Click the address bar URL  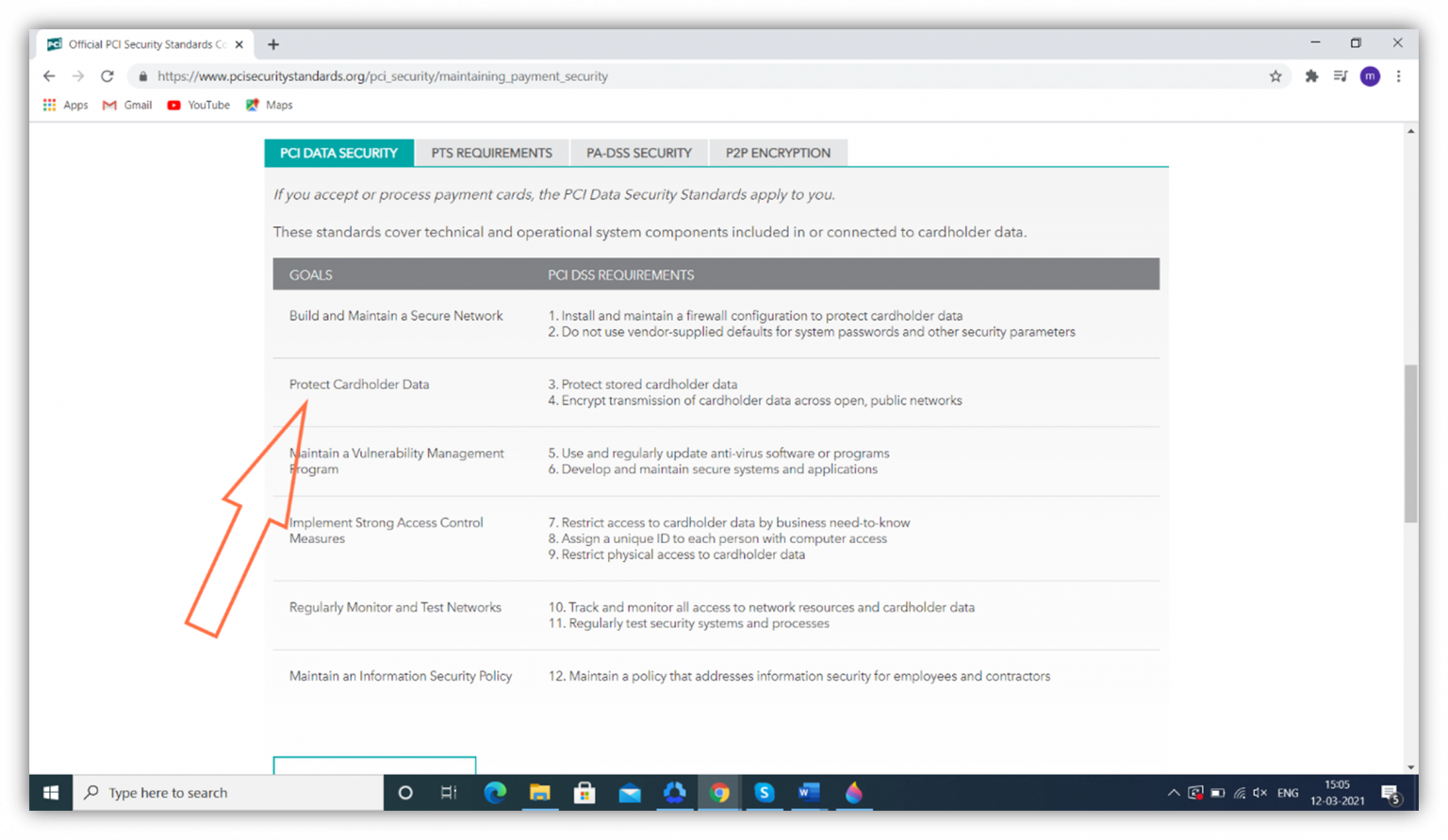click(382, 76)
